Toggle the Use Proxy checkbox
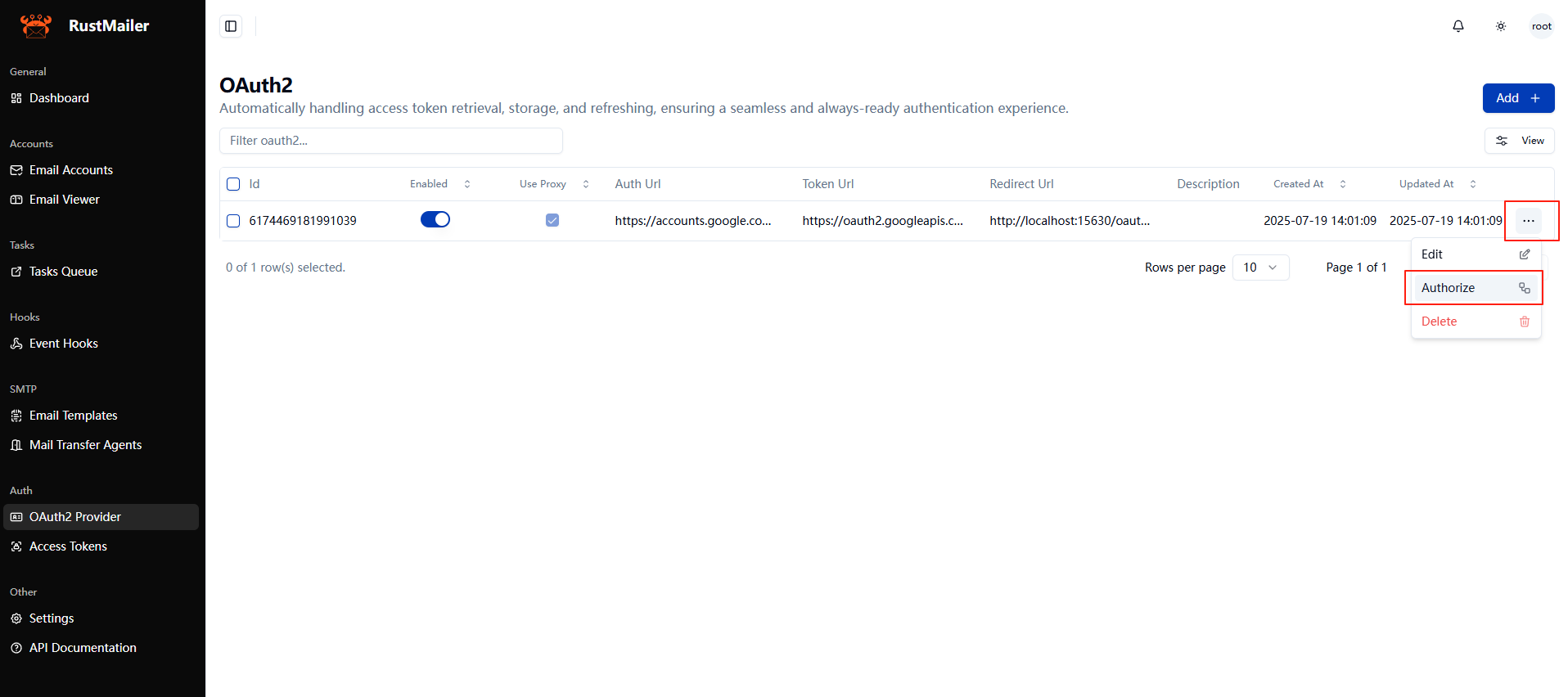Screen dimensions: 1568x697 (x=552, y=220)
